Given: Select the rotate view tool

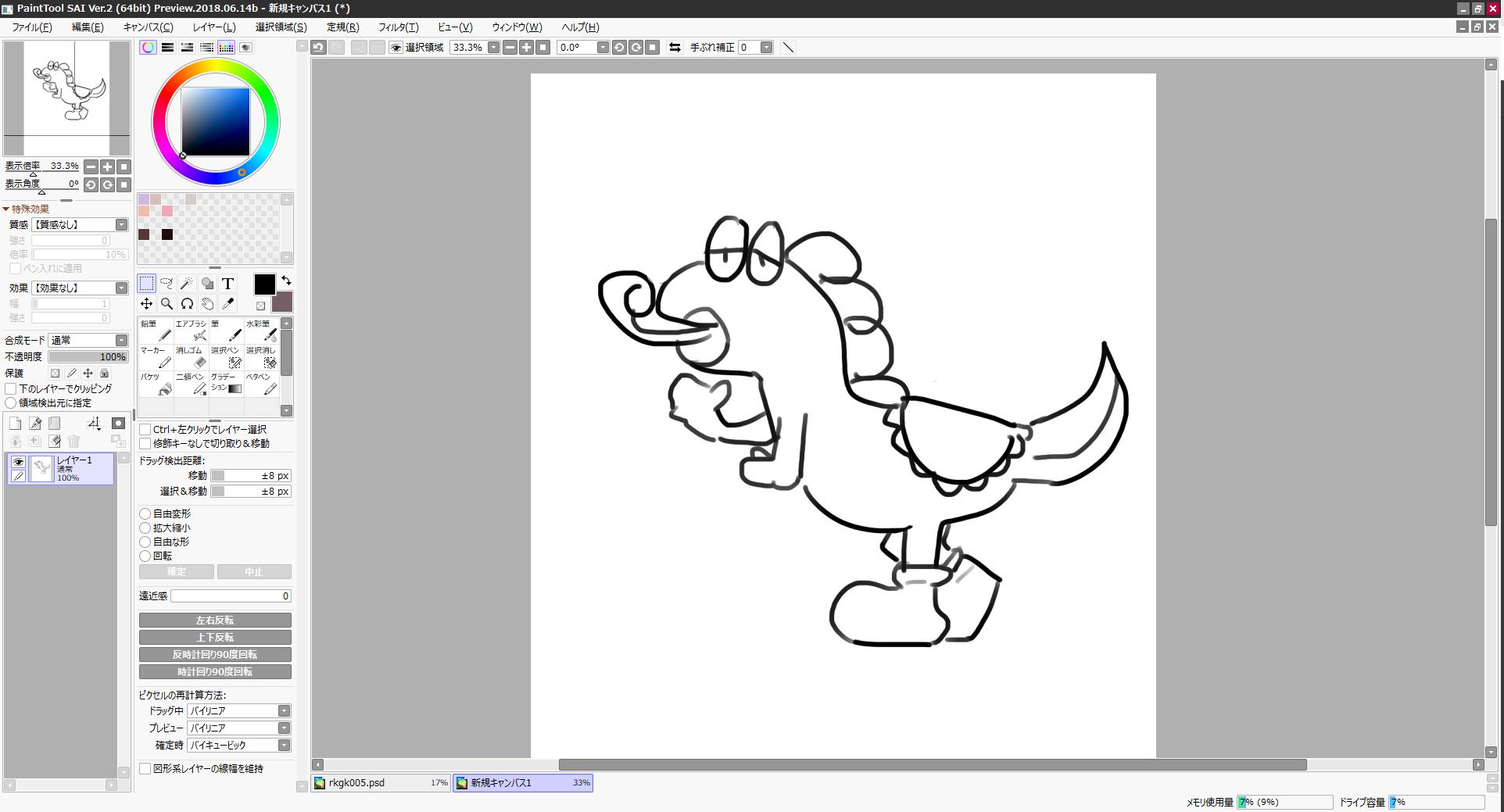Looking at the screenshot, I should click(x=187, y=303).
